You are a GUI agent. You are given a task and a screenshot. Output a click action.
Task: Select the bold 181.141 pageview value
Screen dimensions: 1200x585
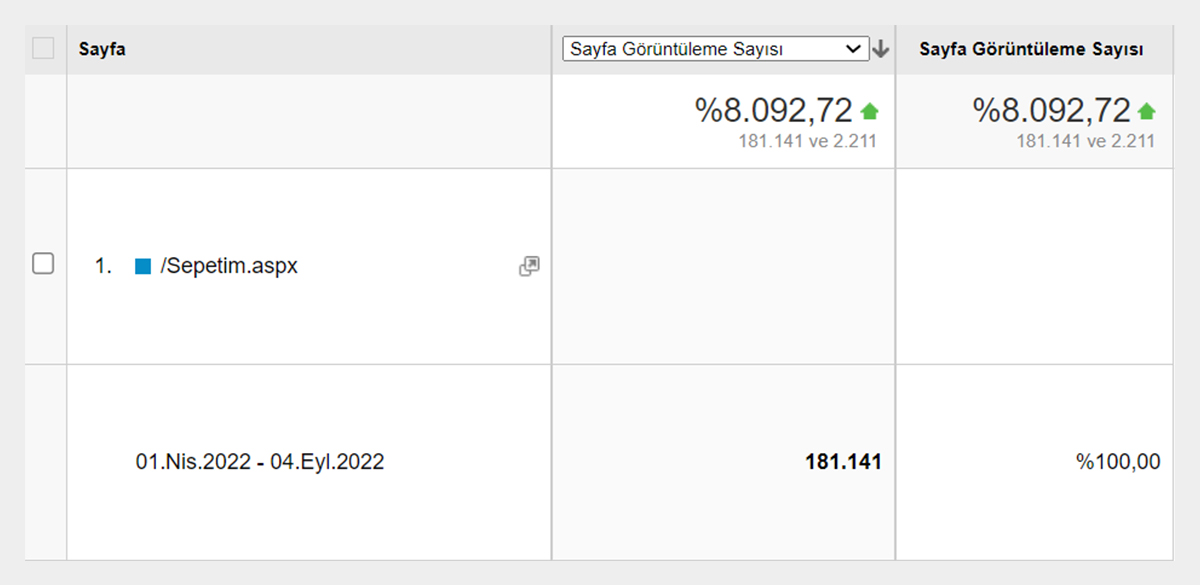tap(843, 462)
